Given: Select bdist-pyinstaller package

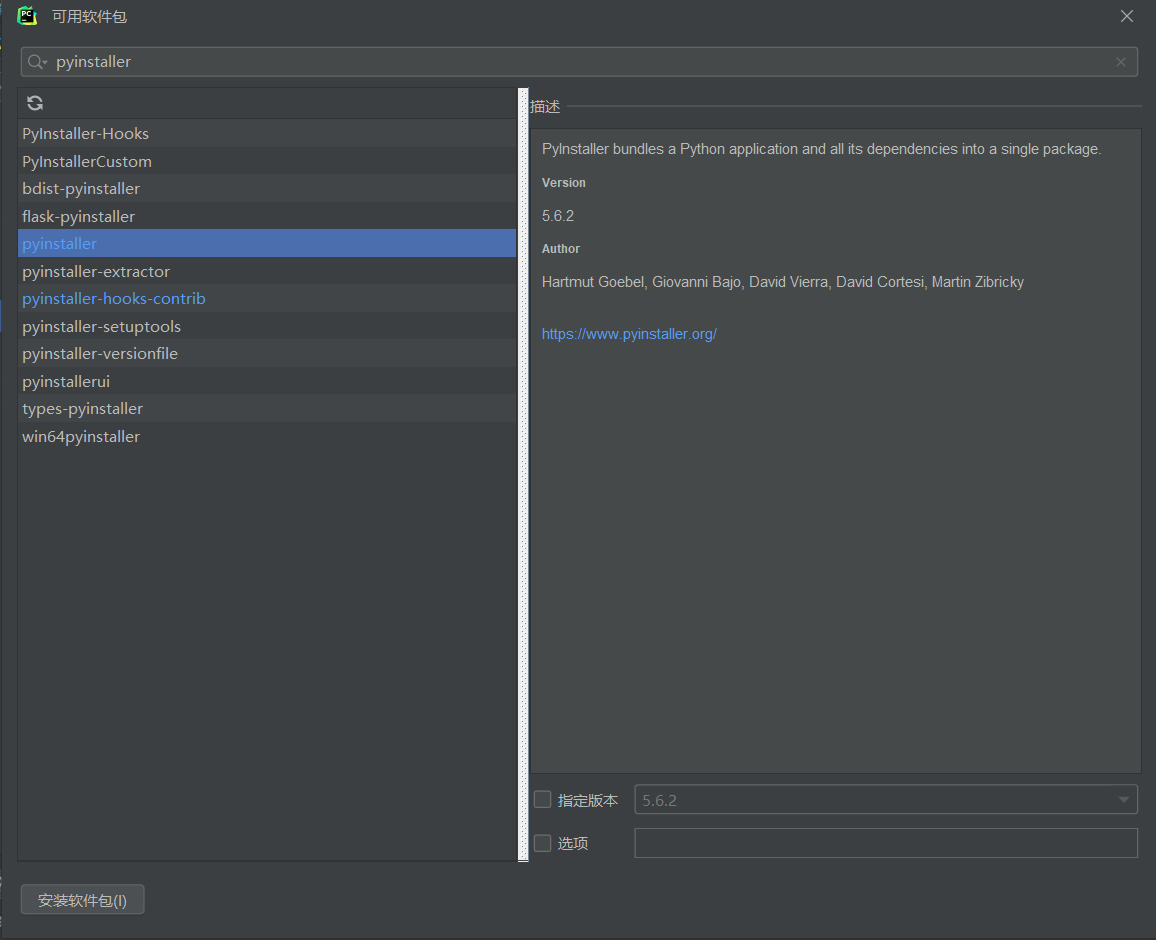Looking at the screenshot, I should coord(267,189).
